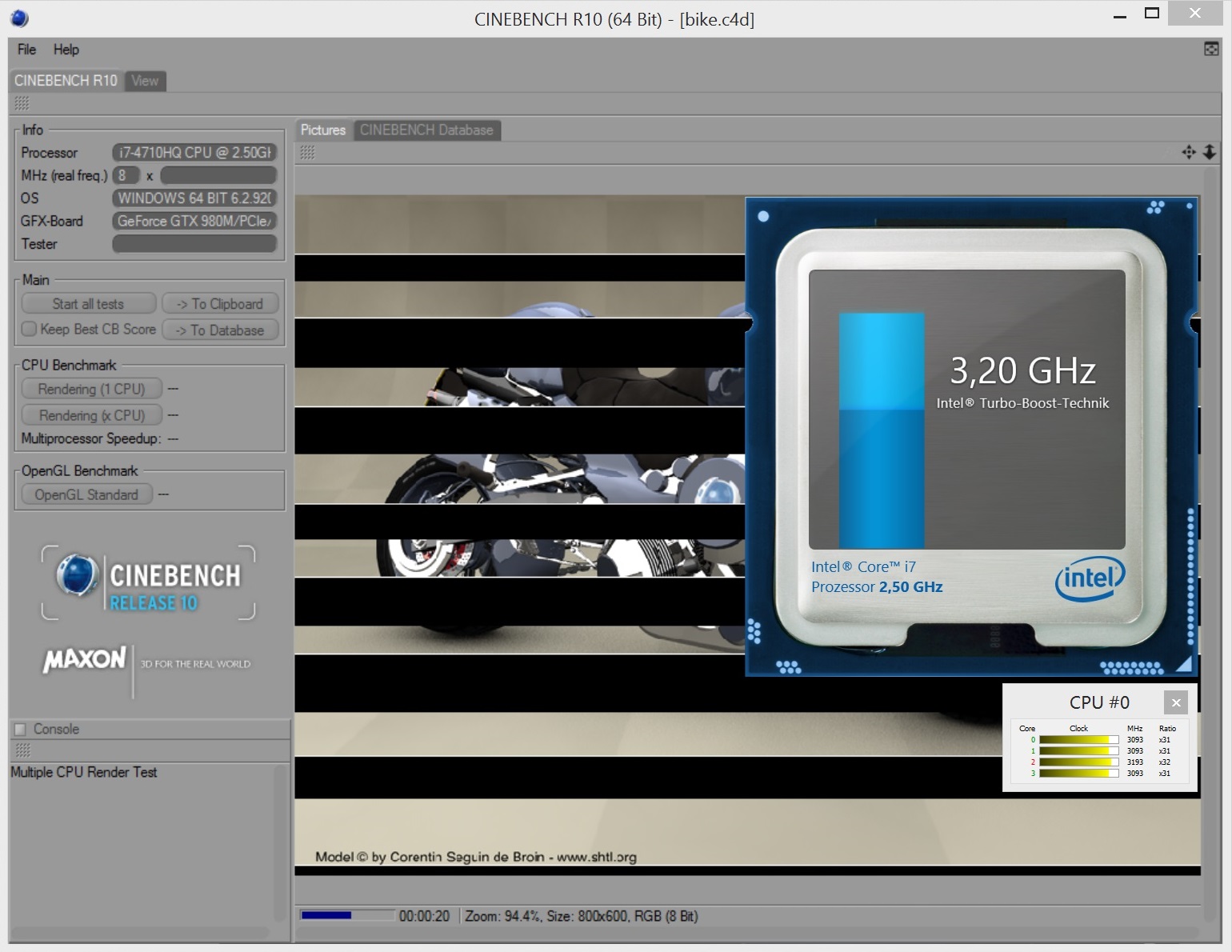This screenshot has height=952, width=1232.
Task: Switch to the View tab
Action: tap(145, 81)
